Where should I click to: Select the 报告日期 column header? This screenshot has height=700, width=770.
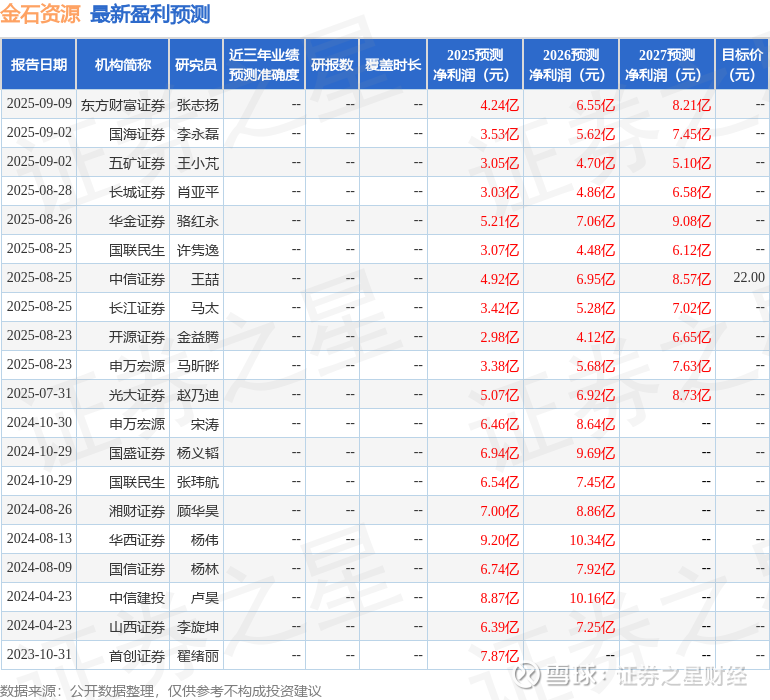click(39, 64)
